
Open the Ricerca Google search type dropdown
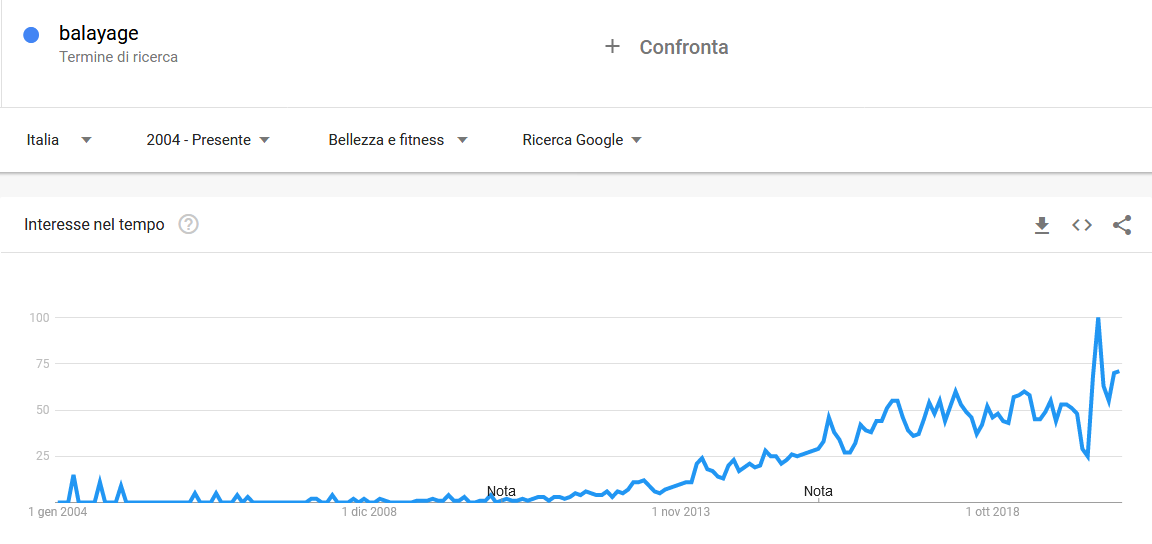[x=582, y=140]
